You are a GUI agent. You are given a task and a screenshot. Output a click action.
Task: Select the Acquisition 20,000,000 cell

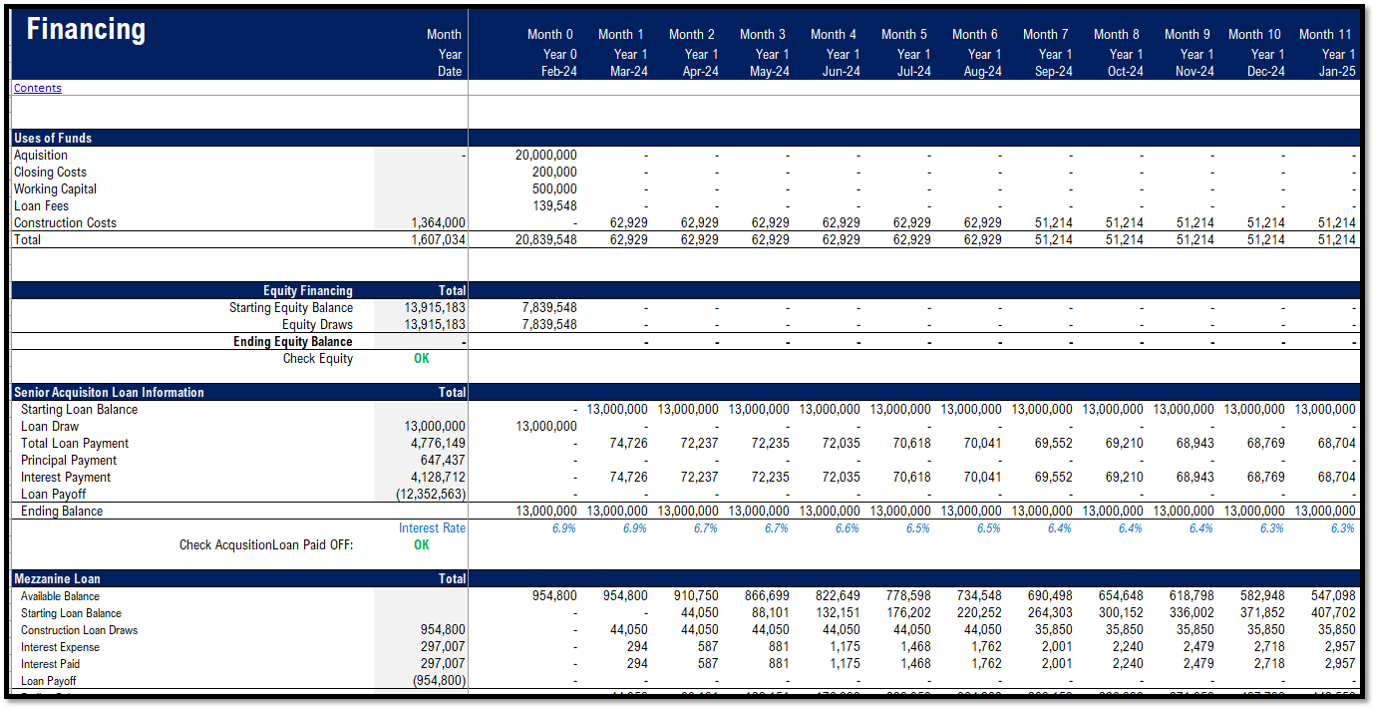point(545,155)
